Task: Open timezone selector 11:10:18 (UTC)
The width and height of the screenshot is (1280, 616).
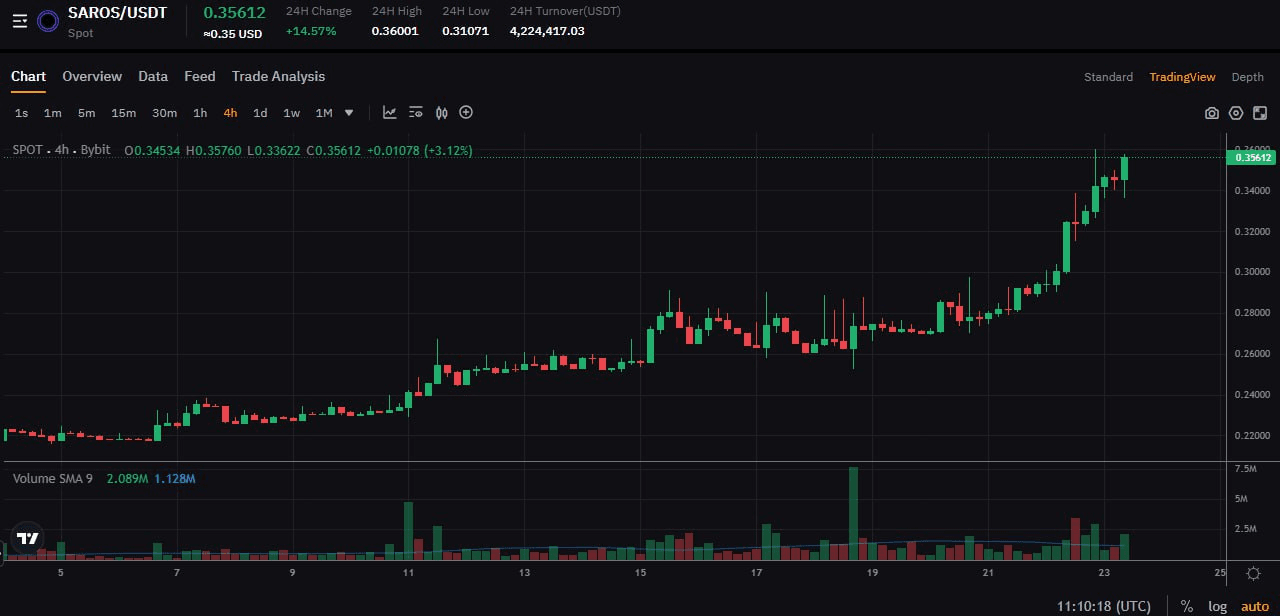Action: coord(1104,606)
